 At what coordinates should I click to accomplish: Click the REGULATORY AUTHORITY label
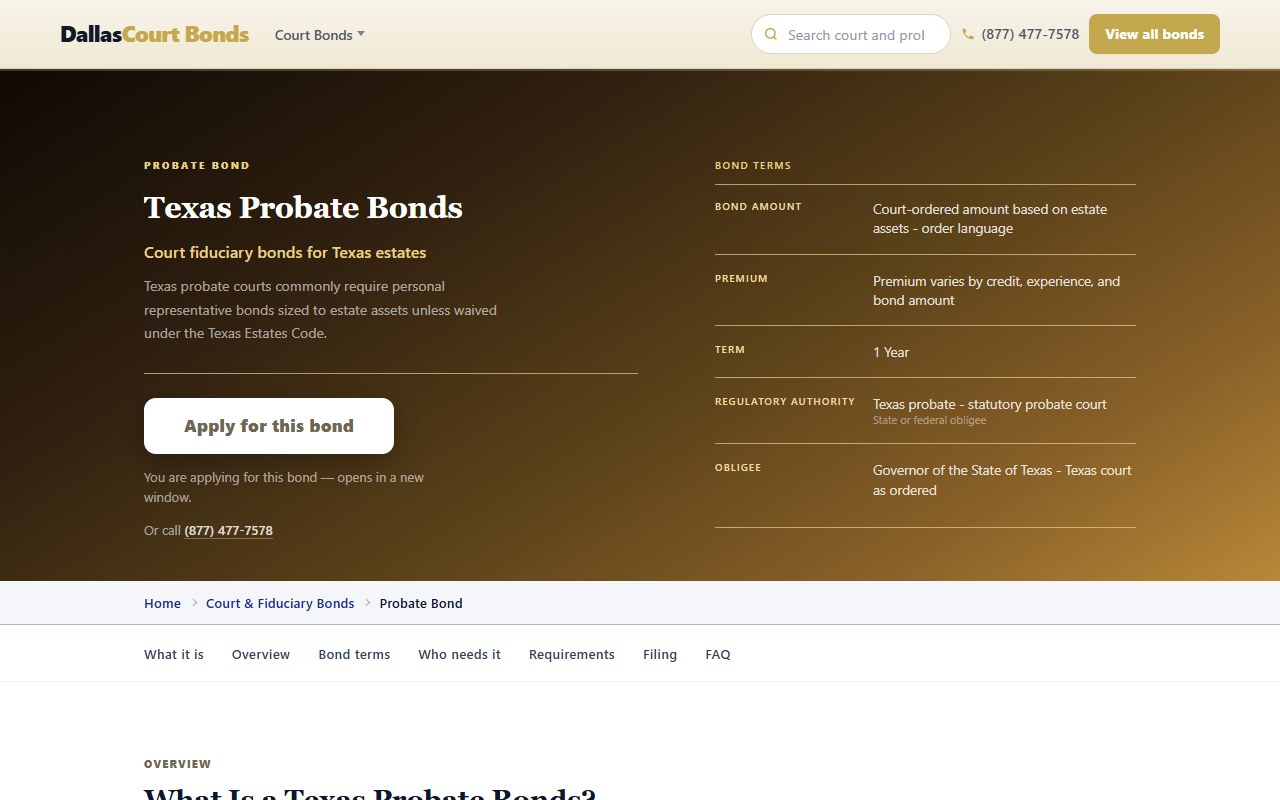(x=785, y=402)
